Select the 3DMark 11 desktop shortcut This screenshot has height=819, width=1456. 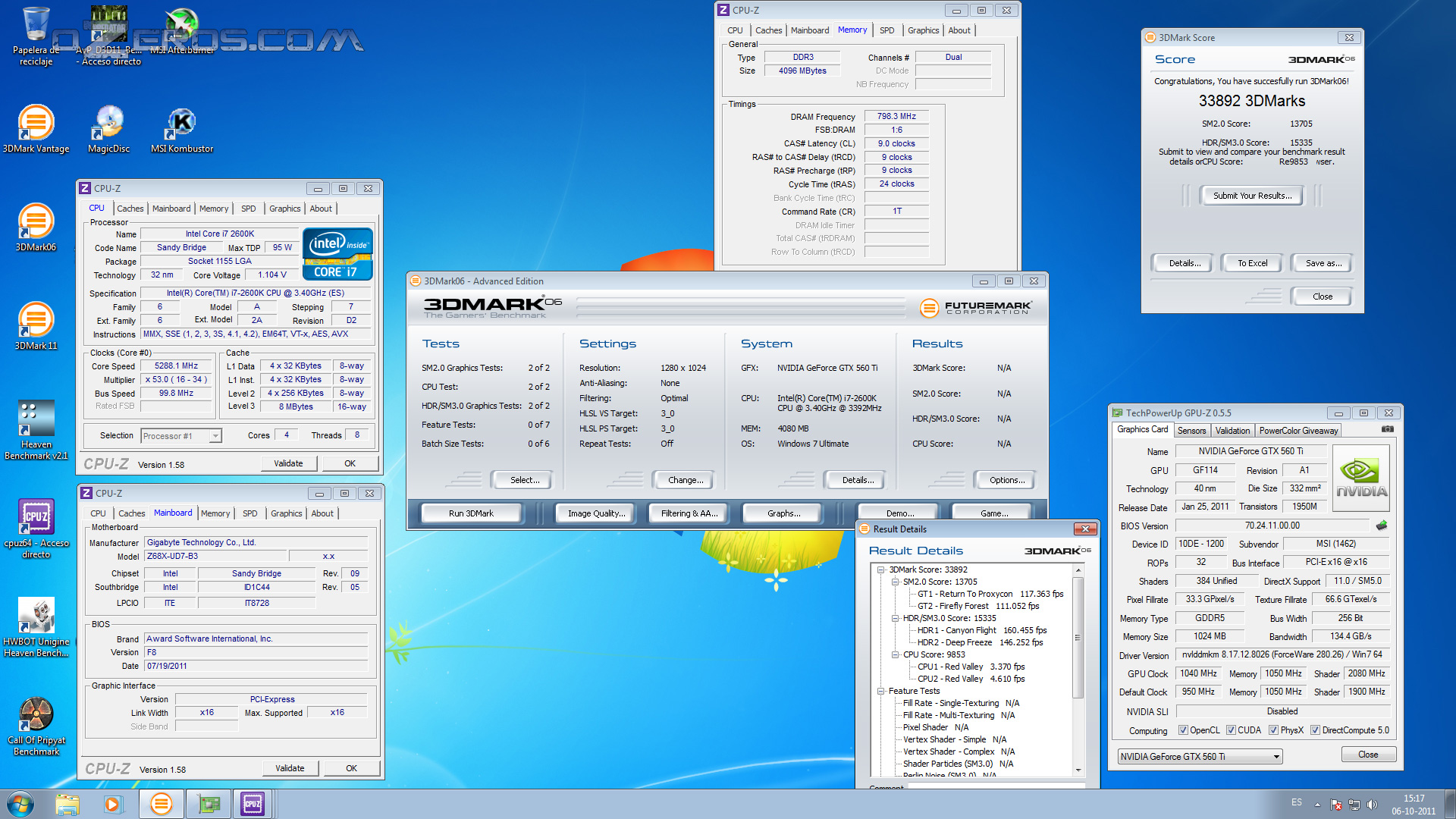(x=36, y=326)
